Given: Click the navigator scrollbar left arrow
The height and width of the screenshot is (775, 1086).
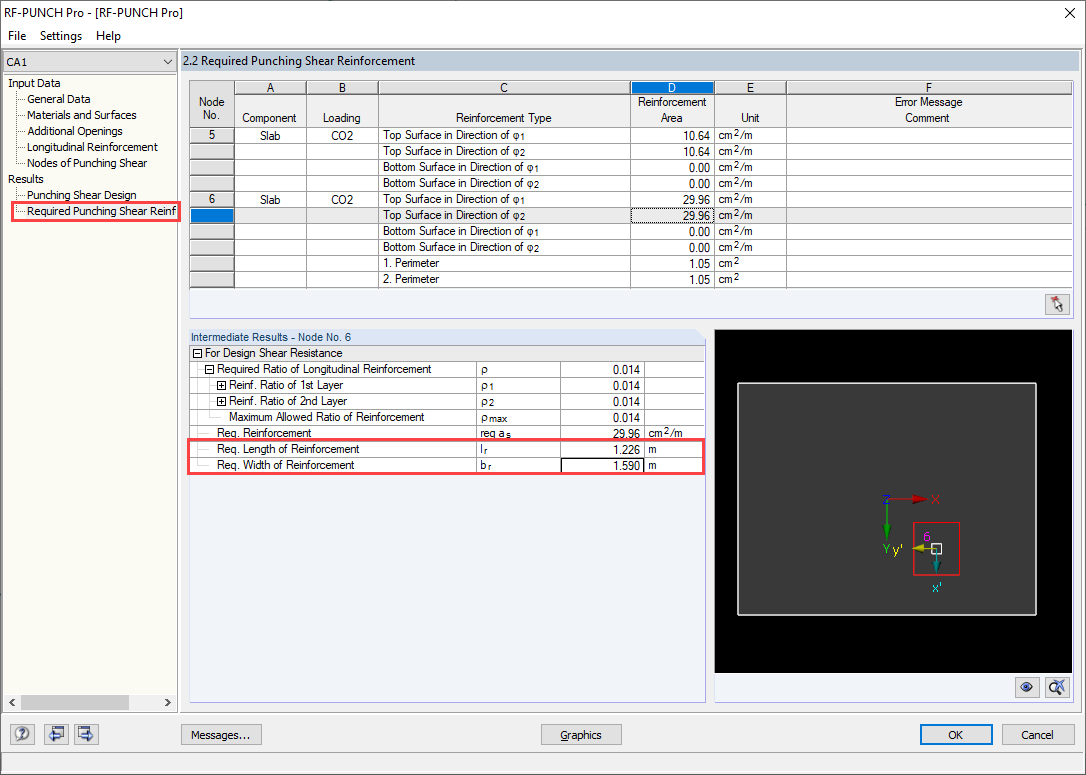Looking at the screenshot, I should 12,702.
